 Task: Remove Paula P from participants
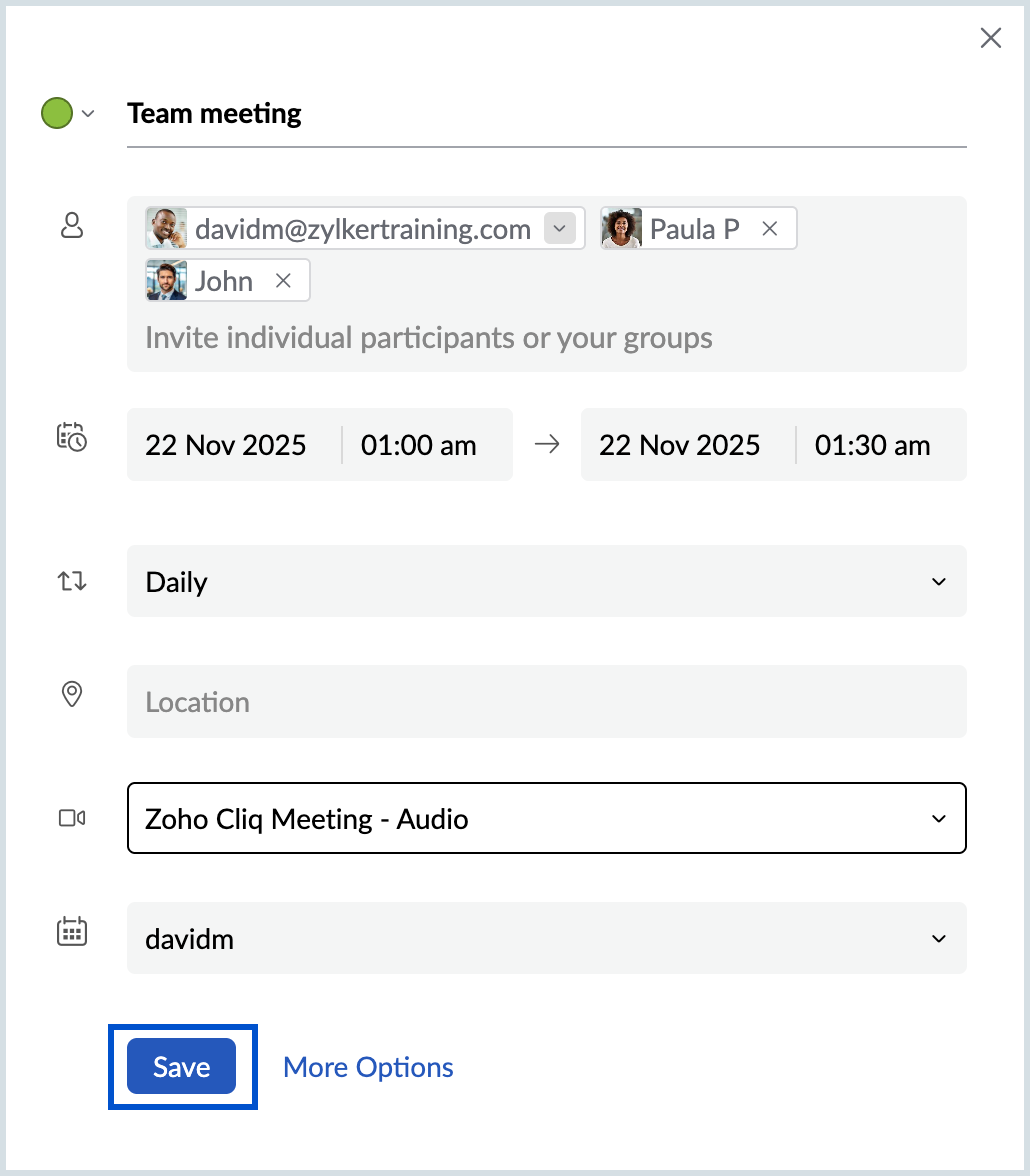(770, 229)
